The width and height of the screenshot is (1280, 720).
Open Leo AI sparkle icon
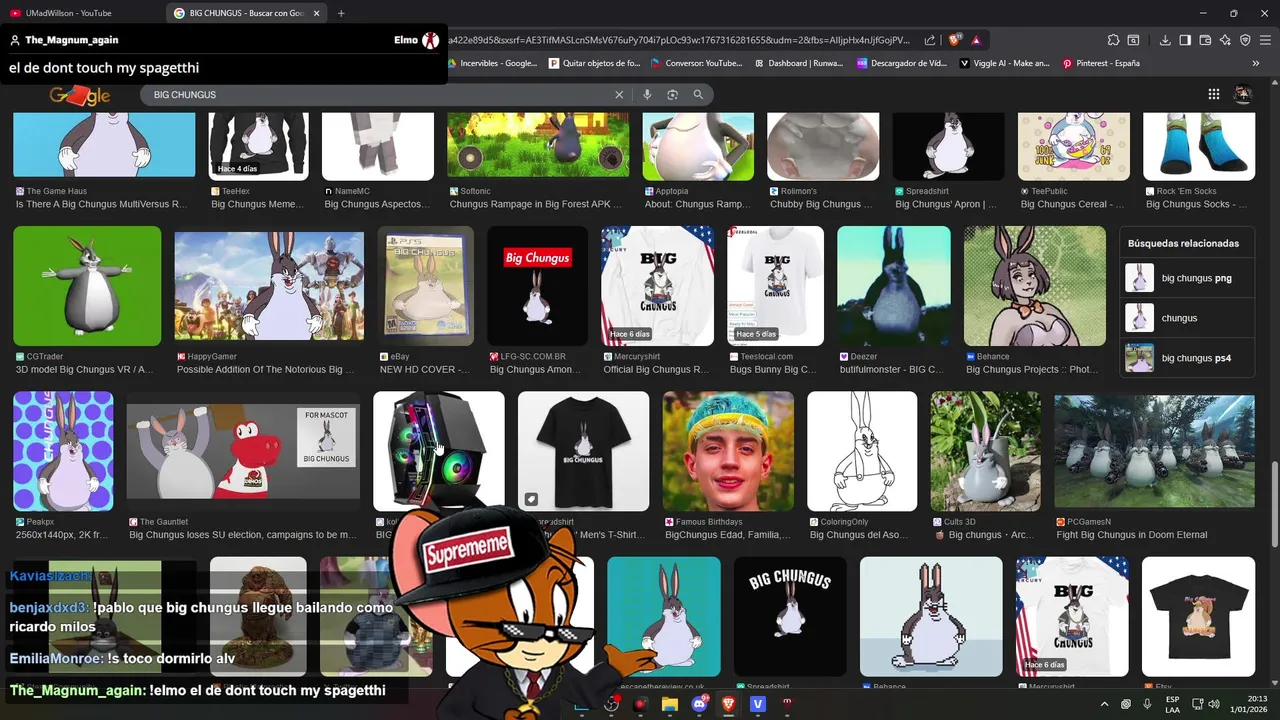[1225, 40]
